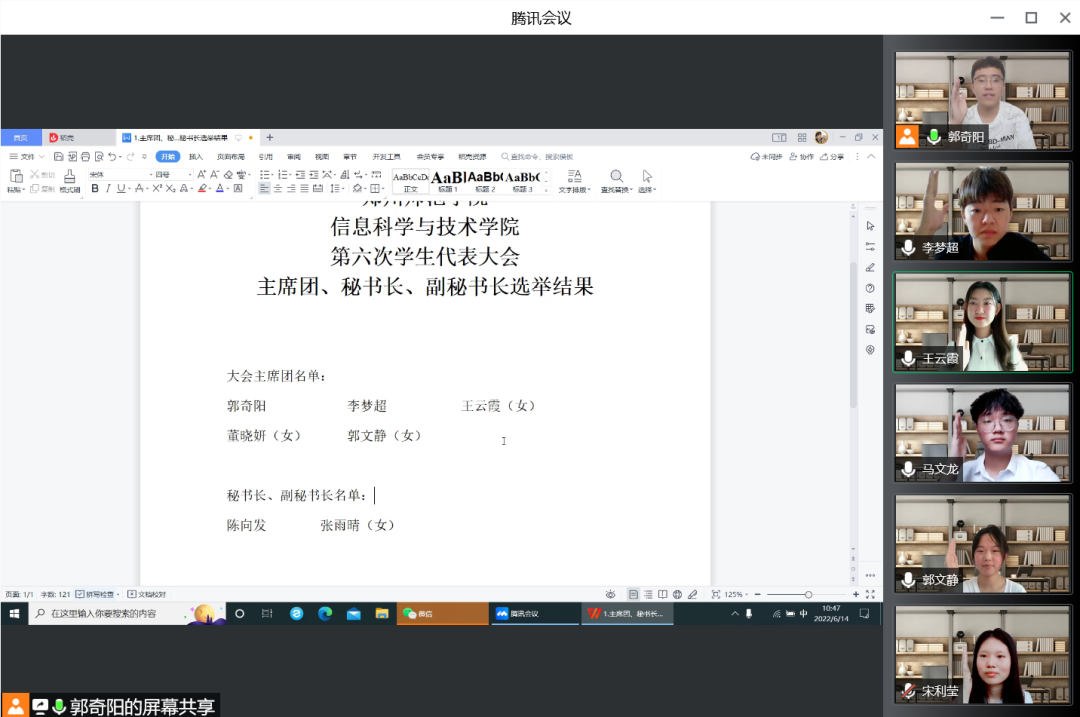Click the superscript X² icon

click(x=157, y=188)
